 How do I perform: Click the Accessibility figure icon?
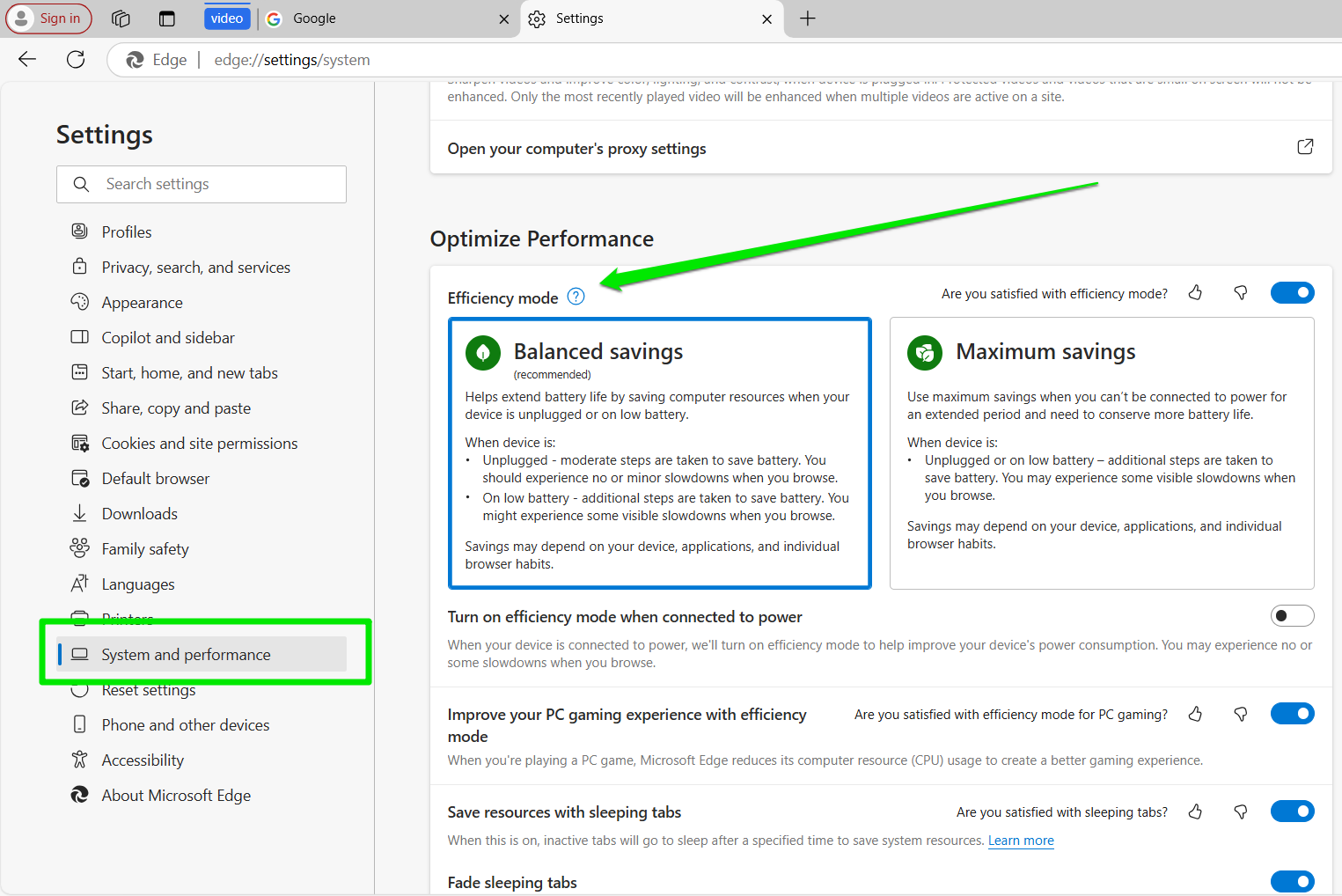(x=79, y=759)
